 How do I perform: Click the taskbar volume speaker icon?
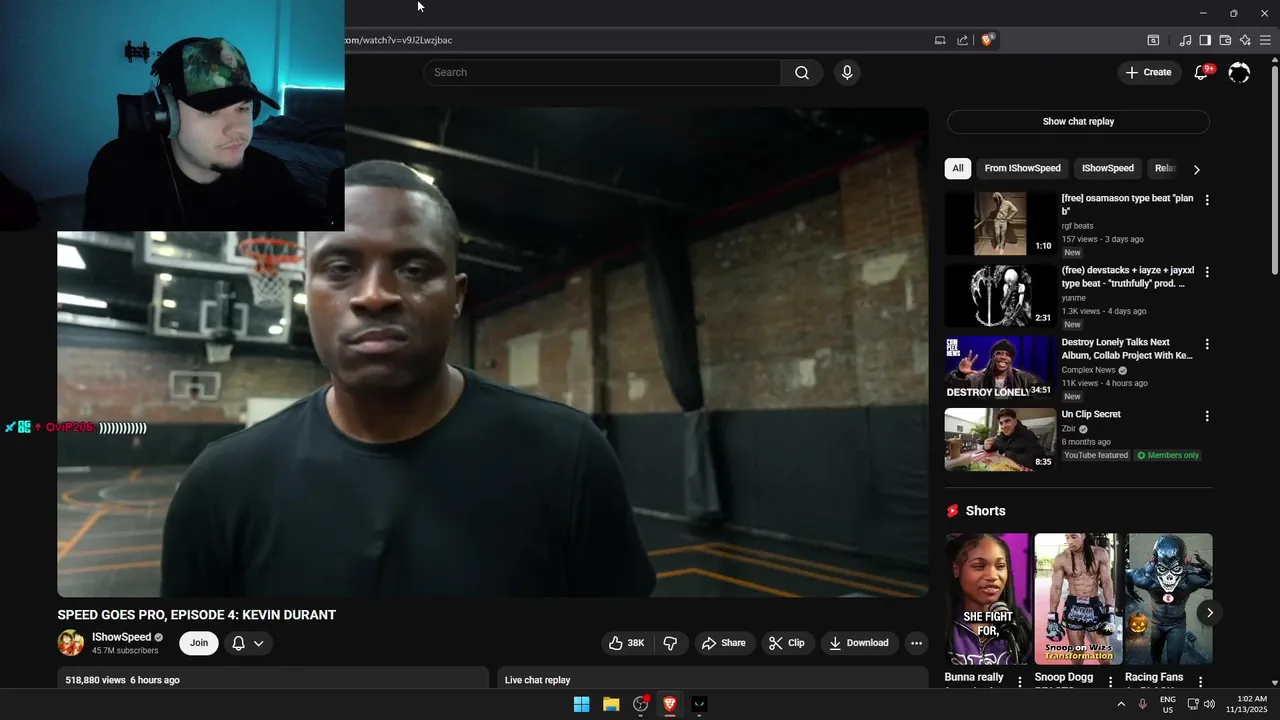tap(1209, 704)
